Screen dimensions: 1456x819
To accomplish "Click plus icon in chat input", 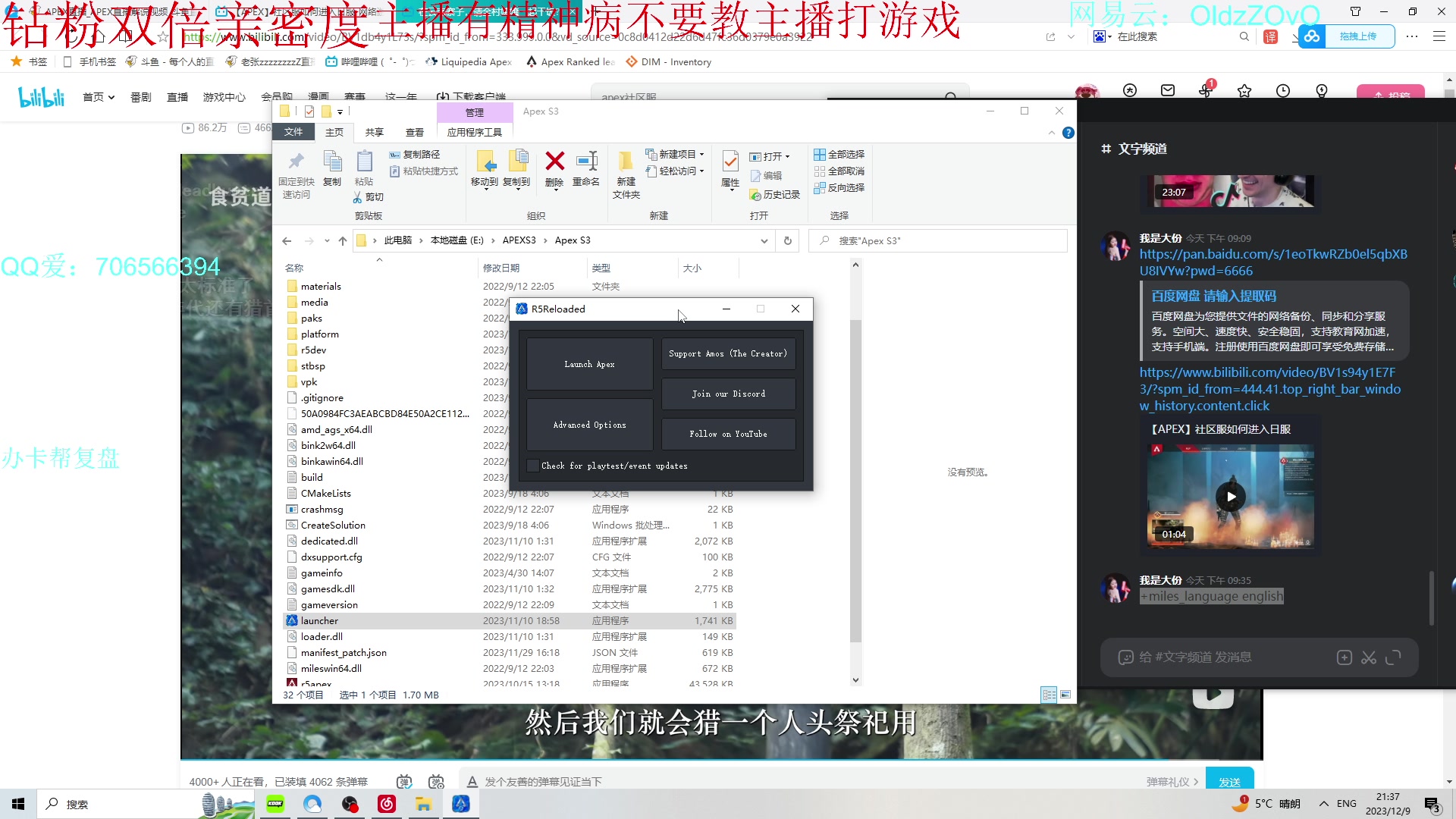I will (1345, 657).
